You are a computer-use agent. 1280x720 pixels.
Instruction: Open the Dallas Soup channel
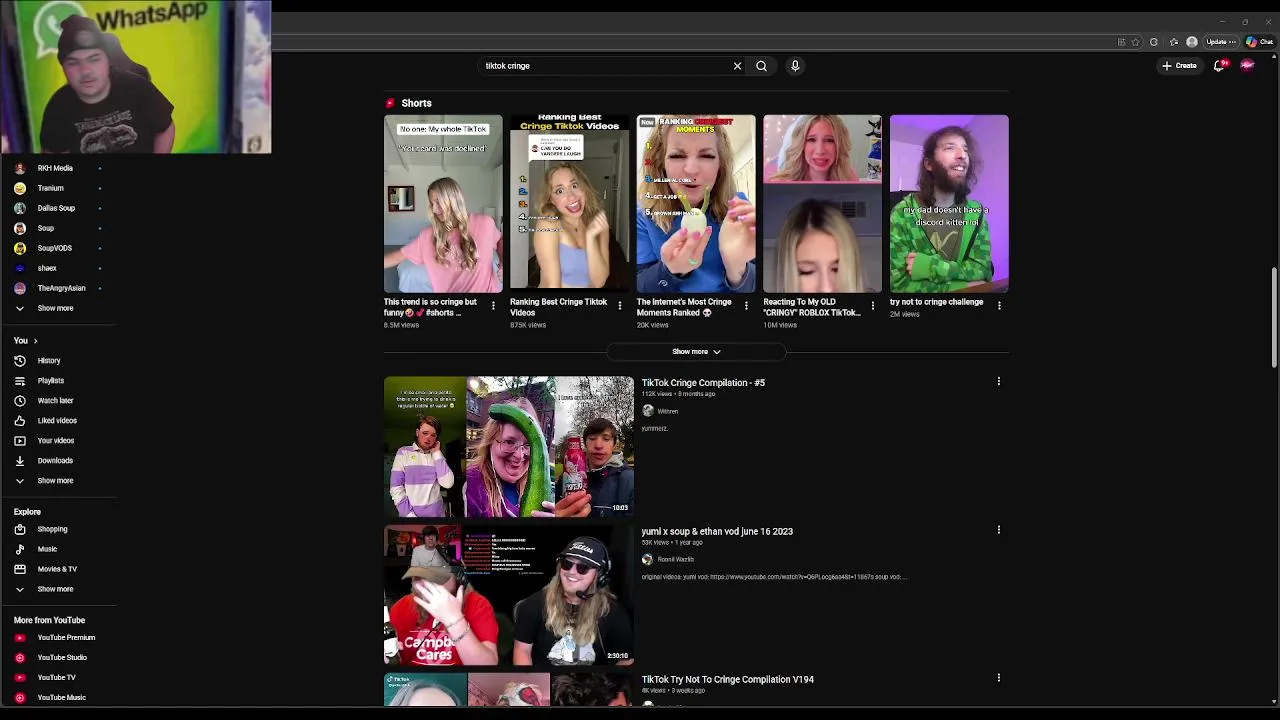(58, 208)
